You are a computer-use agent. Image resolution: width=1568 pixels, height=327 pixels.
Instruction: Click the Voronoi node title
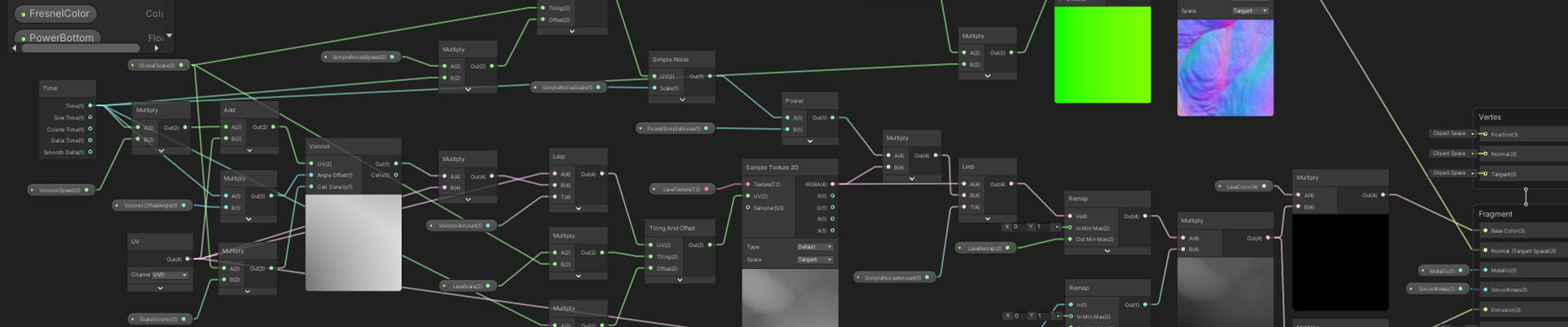pyautogui.click(x=319, y=146)
